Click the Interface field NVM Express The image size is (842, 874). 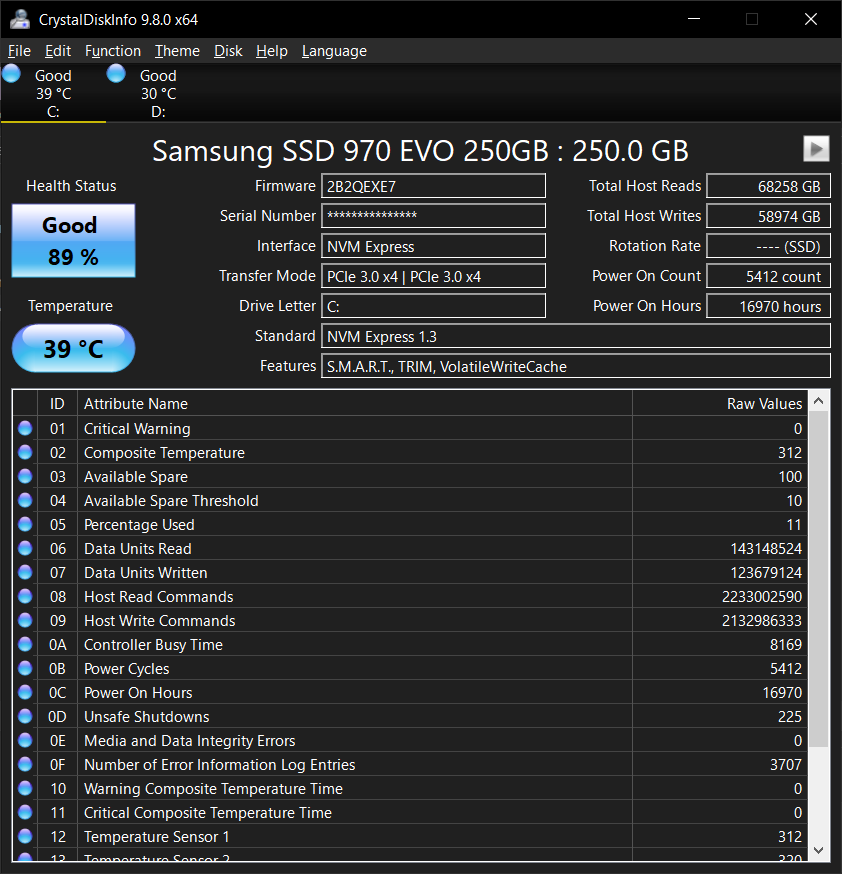(433, 246)
